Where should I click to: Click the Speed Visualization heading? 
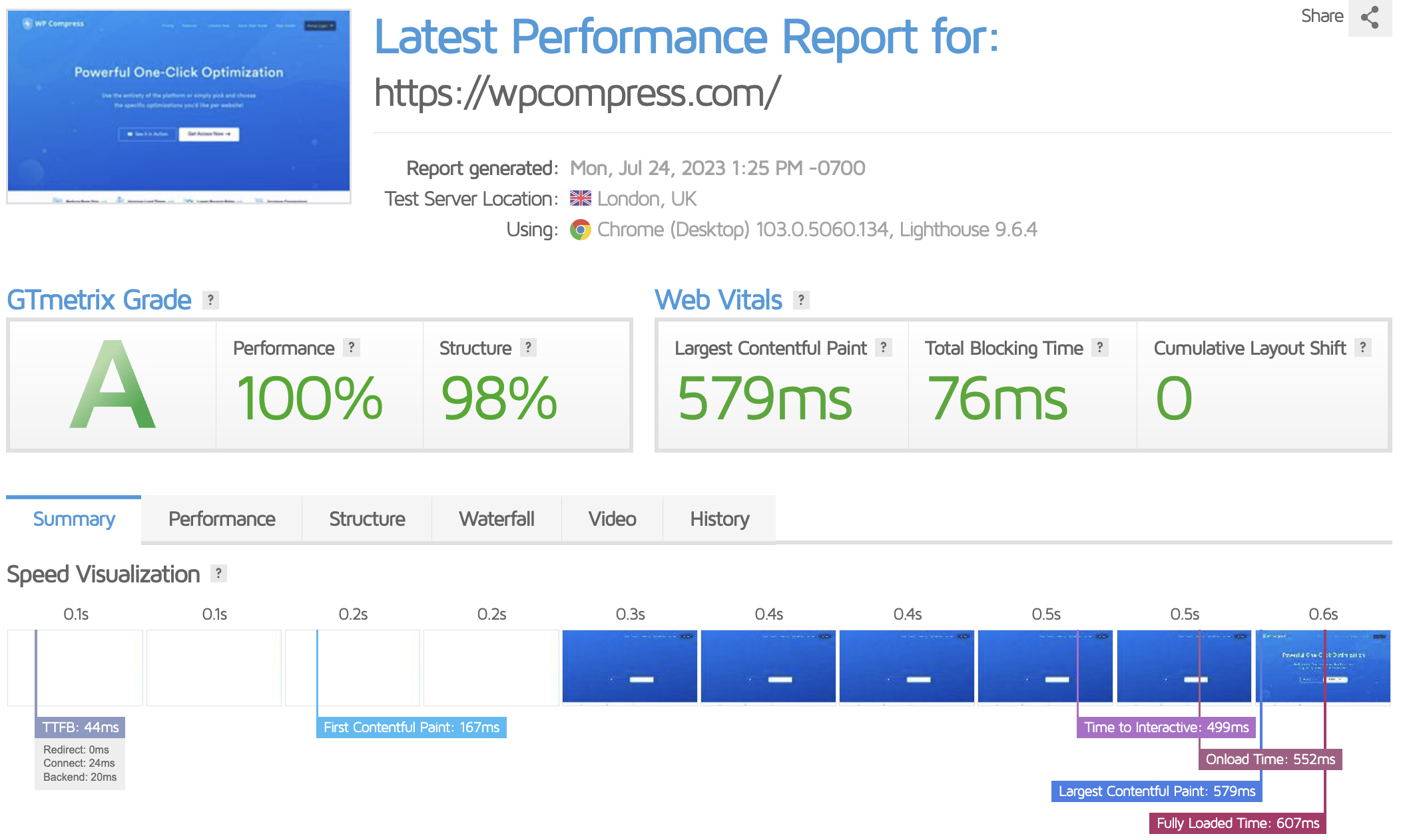point(103,574)
